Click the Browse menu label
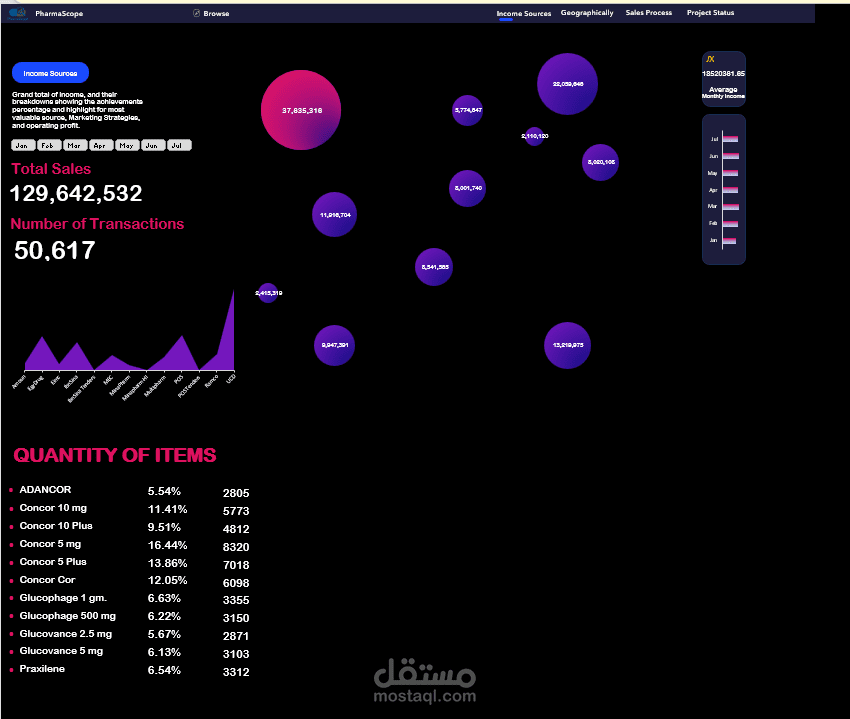 click(x=216, y=14)
